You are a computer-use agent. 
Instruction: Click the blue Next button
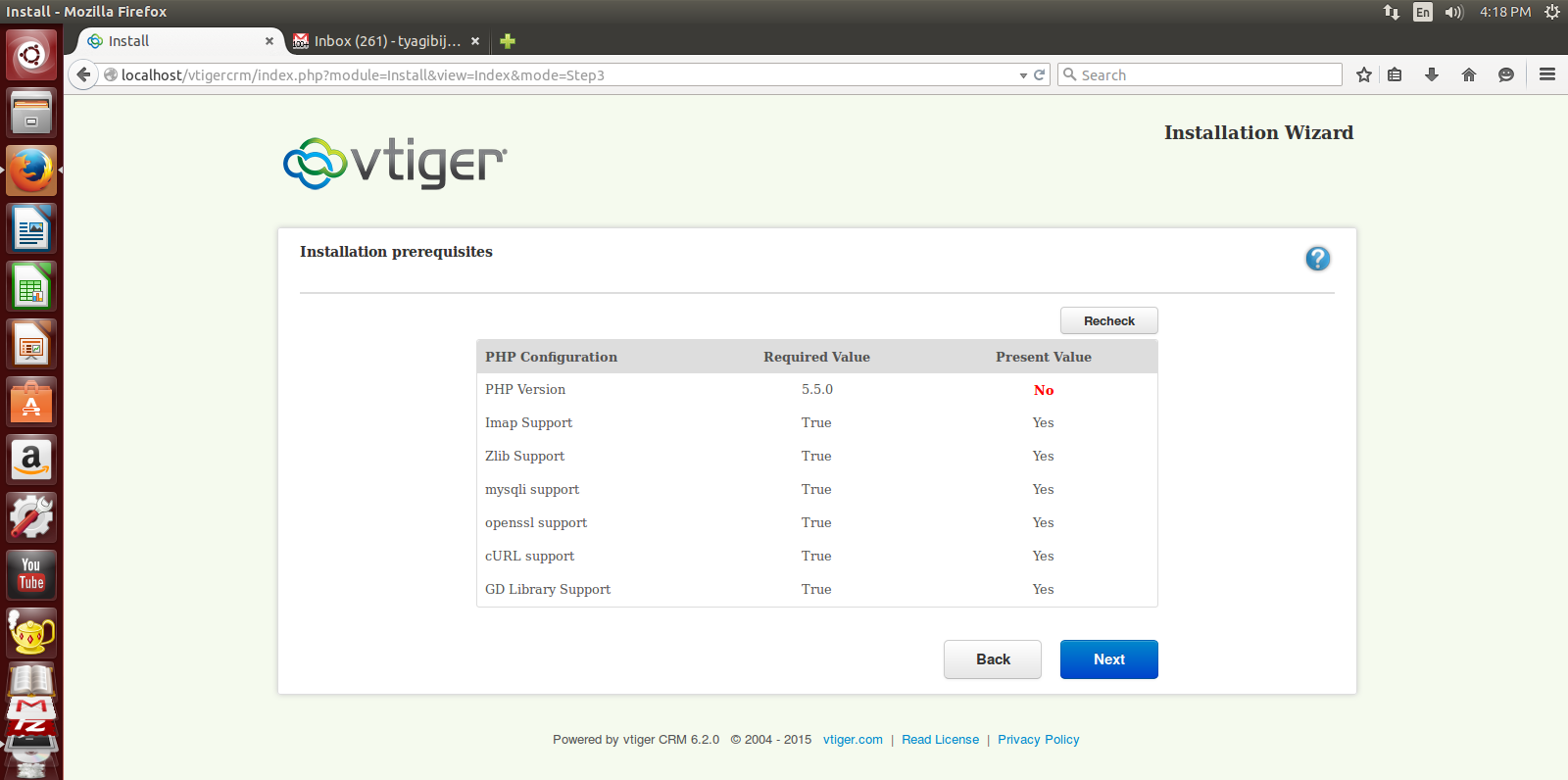(1108, 659)
